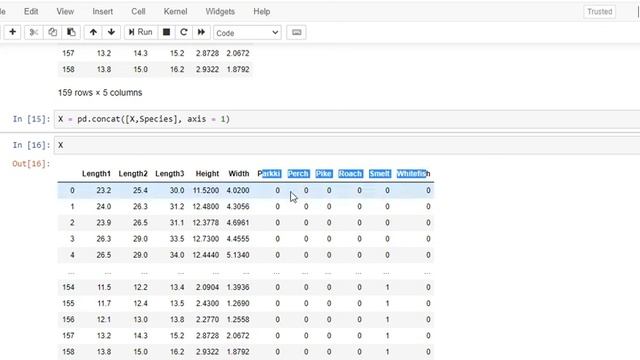
Task: Click the Width value 4.4555
Action: [x=238, y=239]
